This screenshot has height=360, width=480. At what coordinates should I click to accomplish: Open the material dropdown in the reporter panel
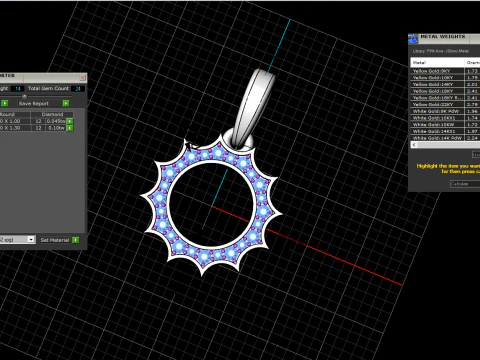click(x=31, y=239)
